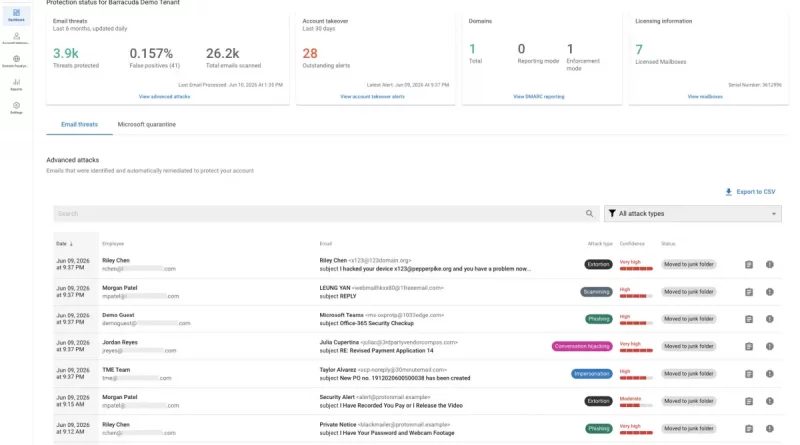Screen dimensions: 800x445
Task: Click Export to CSV button
Action: (x=750, y=192)
